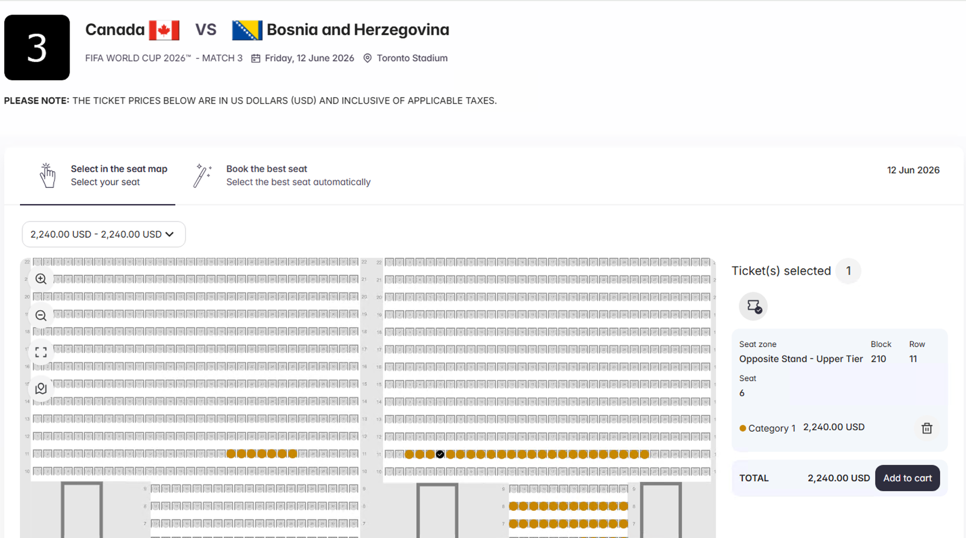Click the hand pointer seat selection icon
The width and height of the screenshot is (966, 538).
tap(47, 176)
